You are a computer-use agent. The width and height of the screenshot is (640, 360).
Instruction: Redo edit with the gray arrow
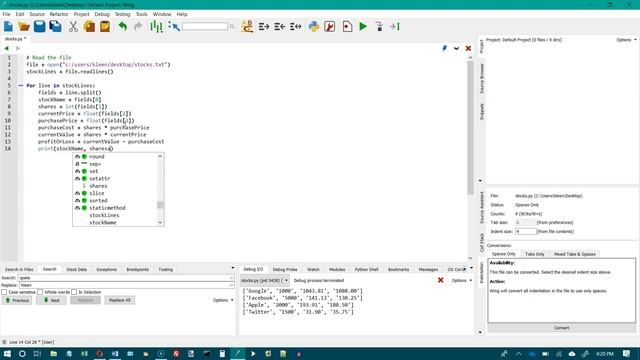138,27
